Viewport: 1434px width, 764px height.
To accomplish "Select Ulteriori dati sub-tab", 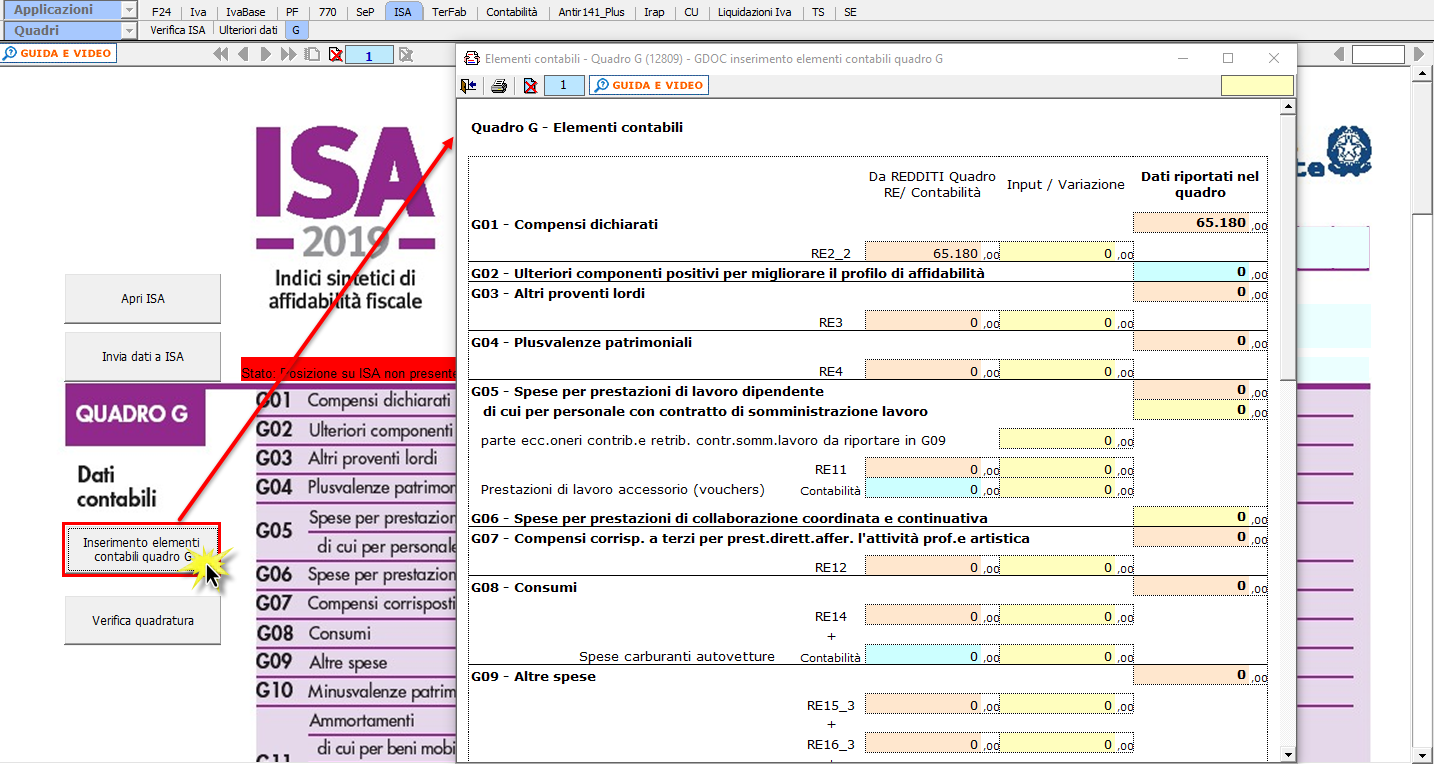I will tap(249, 30).
